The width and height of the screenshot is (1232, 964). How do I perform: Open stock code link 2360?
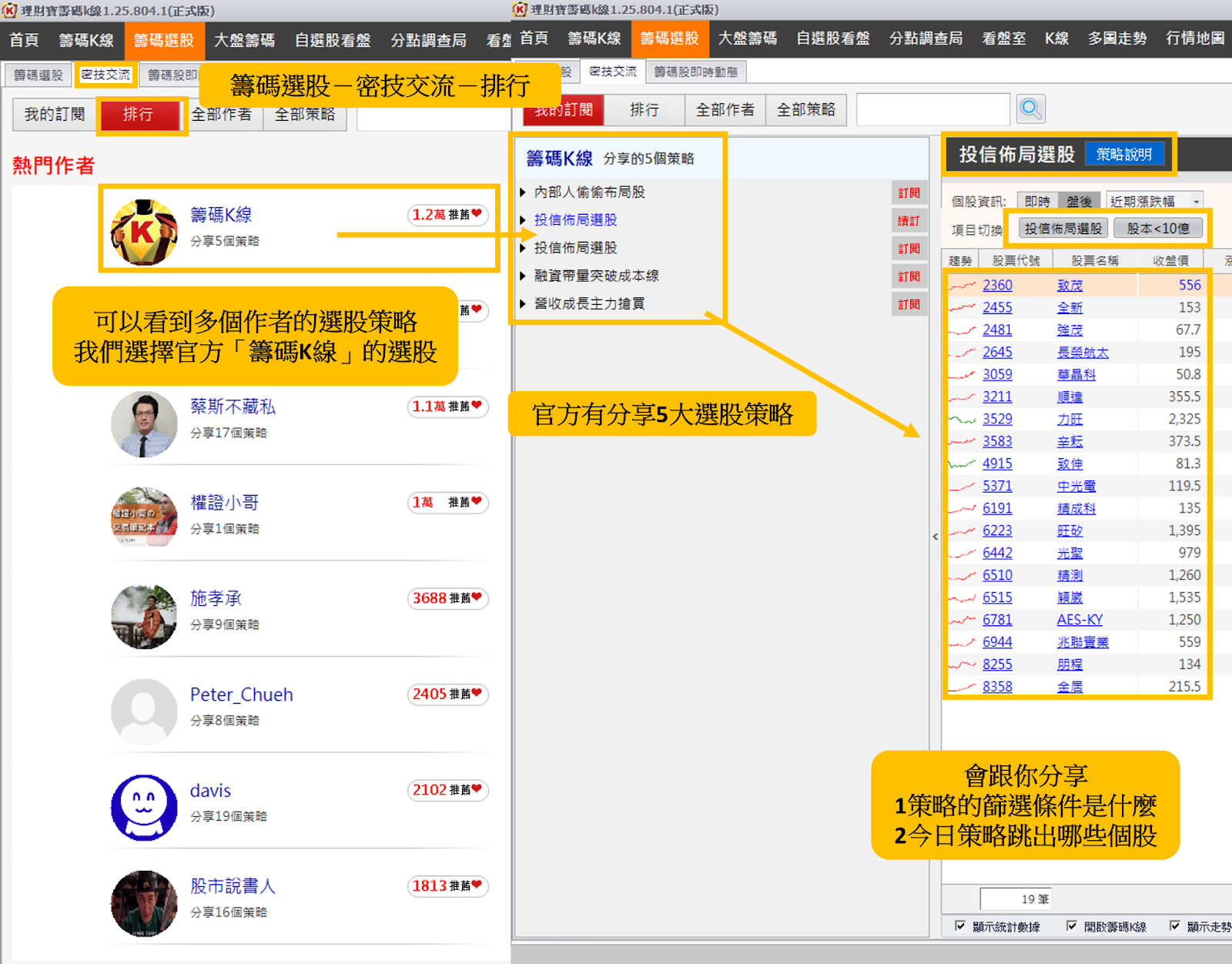[997, 285]
